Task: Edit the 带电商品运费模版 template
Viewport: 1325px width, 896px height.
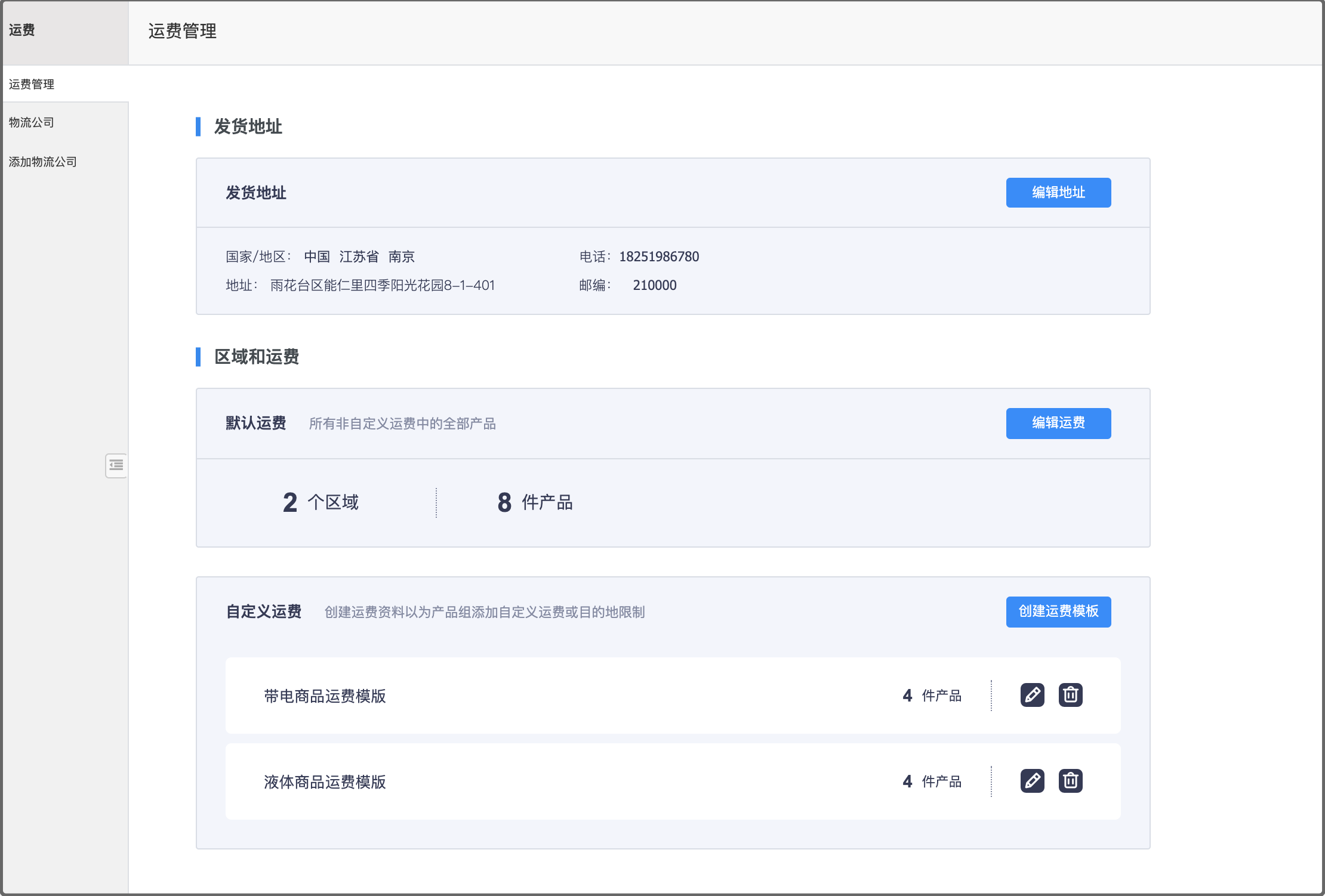Action: 1032,695
